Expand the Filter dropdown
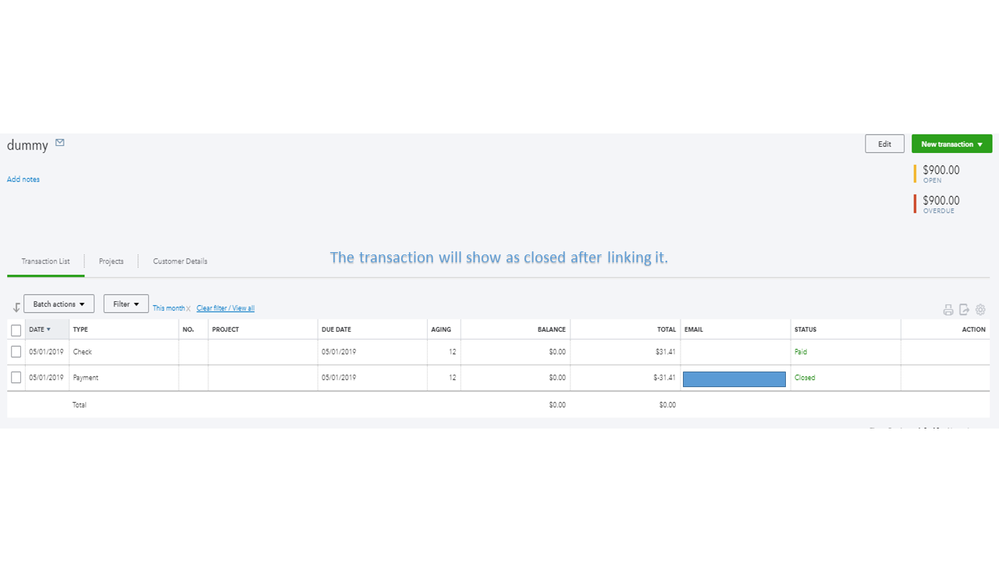The height and width of the screenshot is (562, 999). 126,304
